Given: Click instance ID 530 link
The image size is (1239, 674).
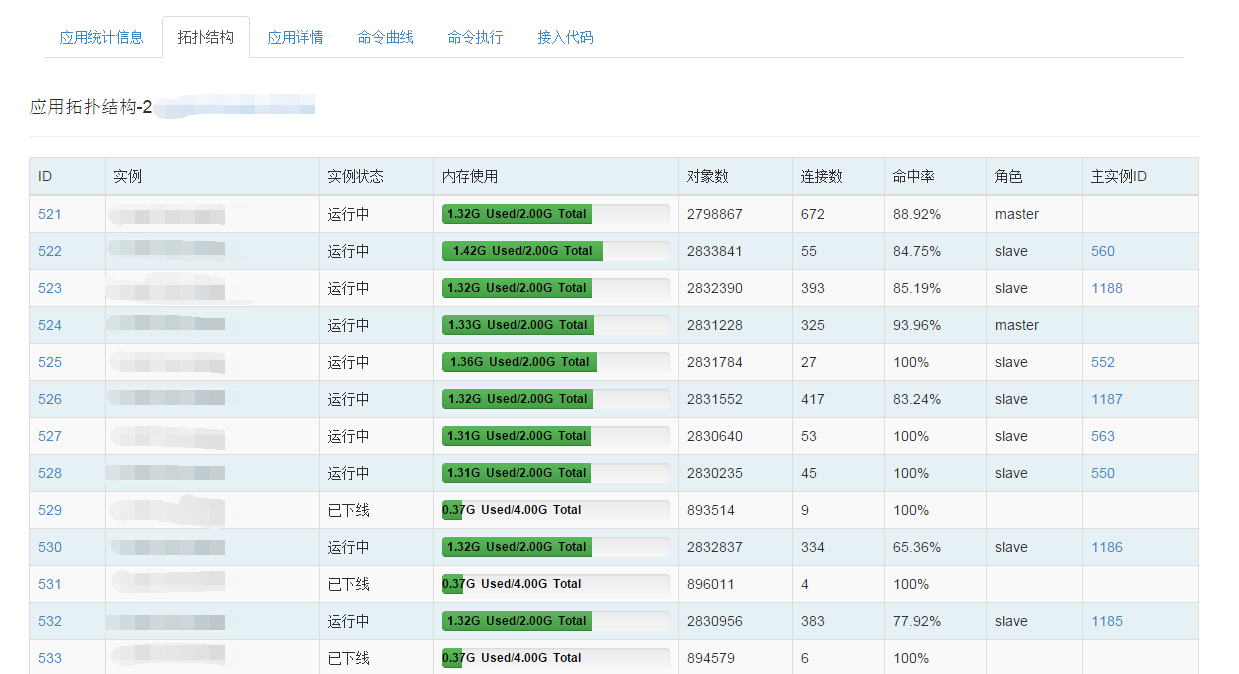Looking at the screenshot, I should 50,547.
